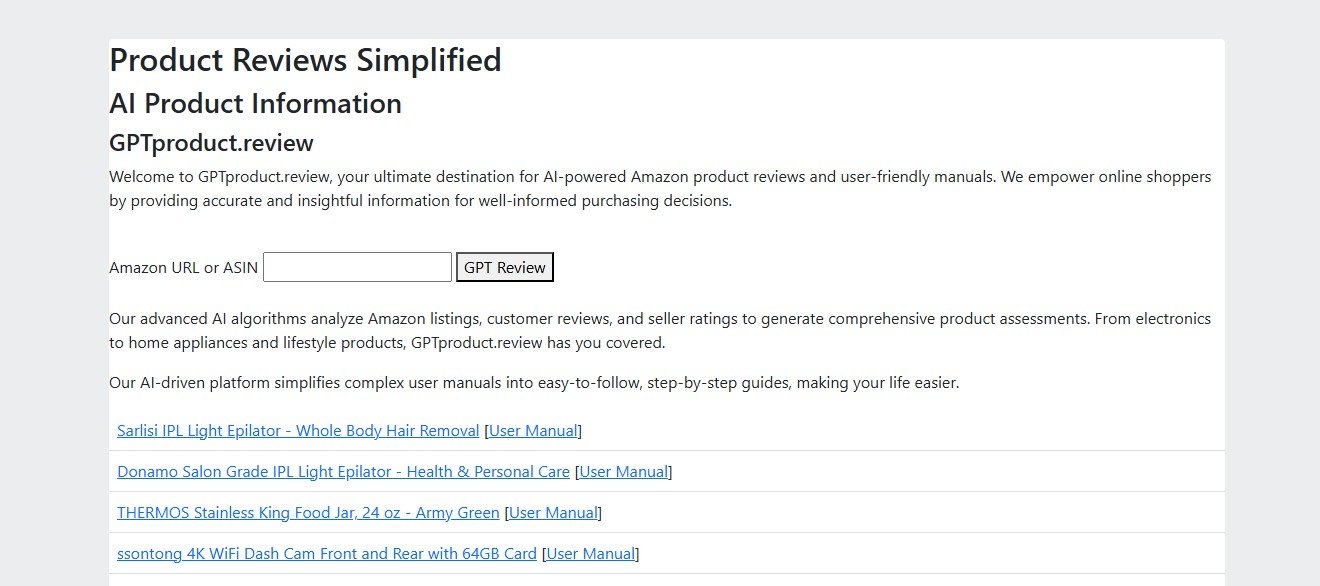Open the THERMOS Stainless King Food Jar link
The image size is (1320, 586).
click(x=308, y=513)
